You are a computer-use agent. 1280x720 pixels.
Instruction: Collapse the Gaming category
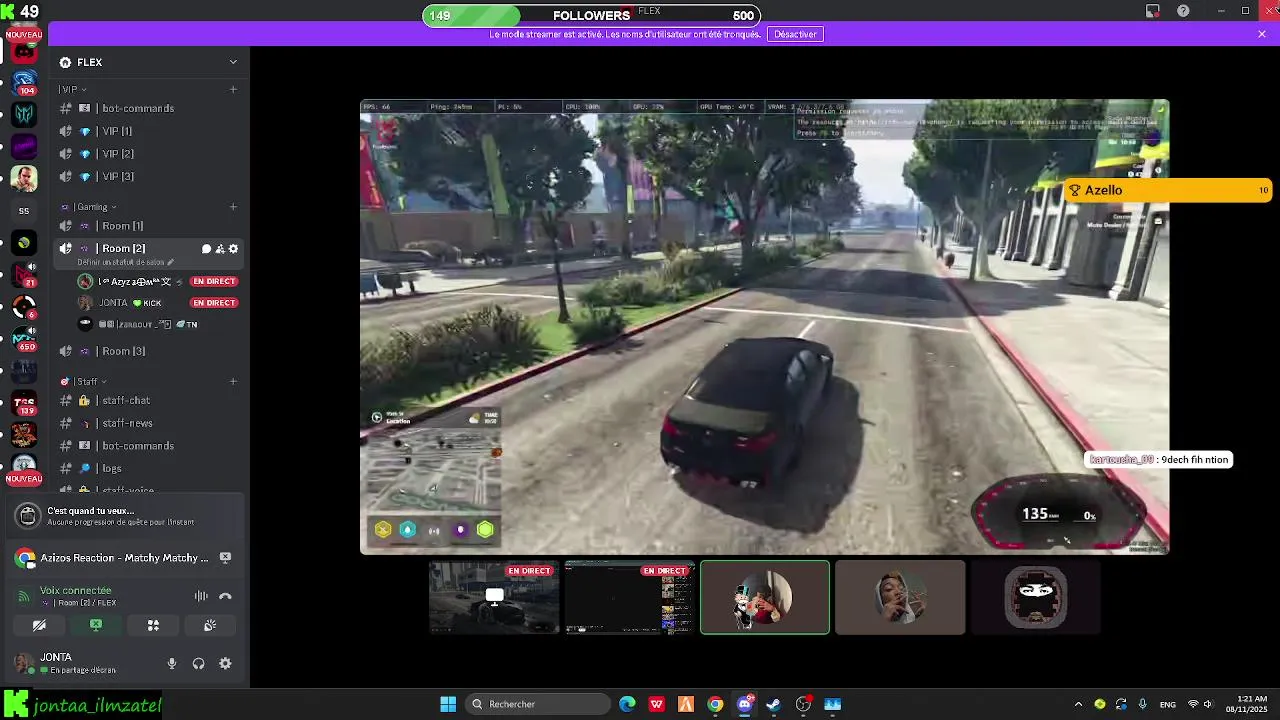pyautogui.click(x=88, y=207)
